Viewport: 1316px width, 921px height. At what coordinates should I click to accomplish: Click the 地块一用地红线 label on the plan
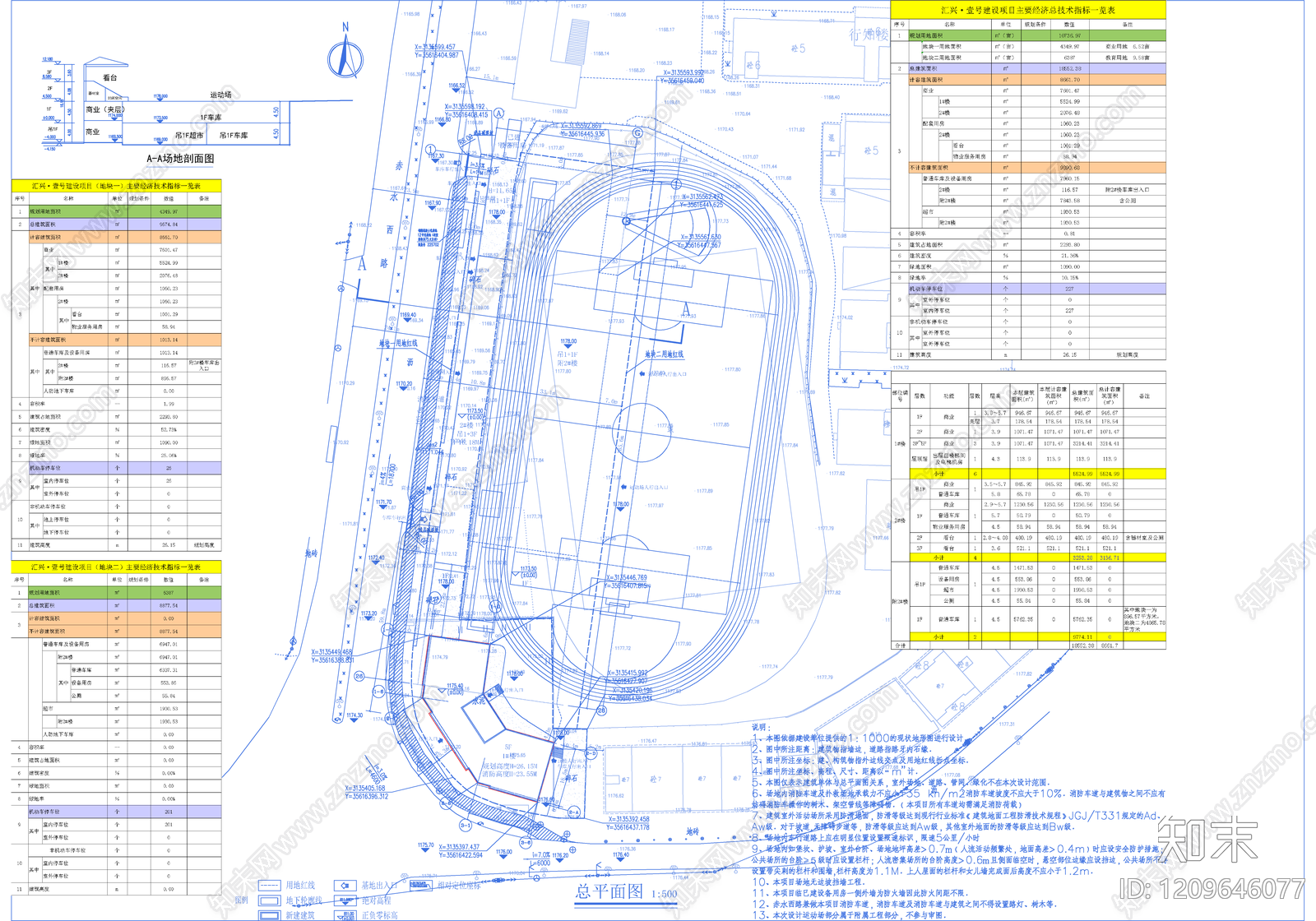click(398, 343)
